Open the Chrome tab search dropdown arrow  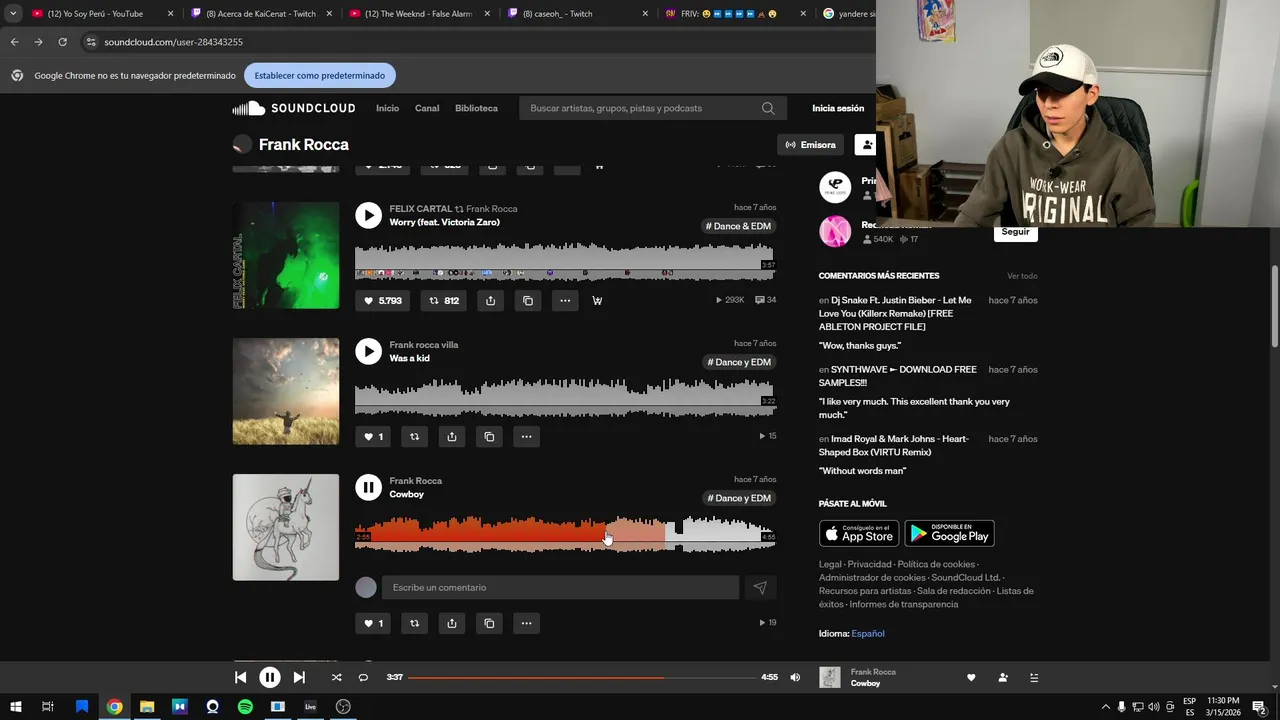(x=13, y=14)
